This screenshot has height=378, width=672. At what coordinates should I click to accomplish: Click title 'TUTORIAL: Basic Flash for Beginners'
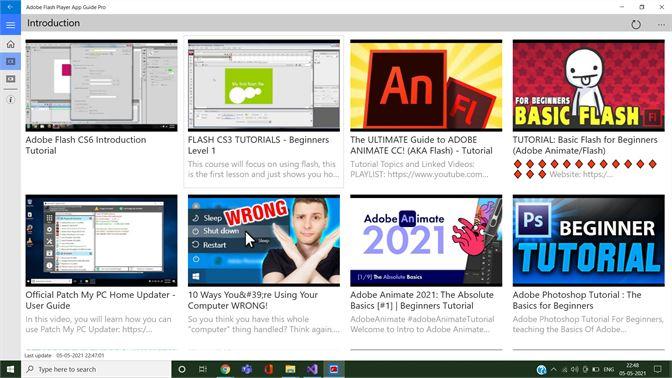[585, 145]
